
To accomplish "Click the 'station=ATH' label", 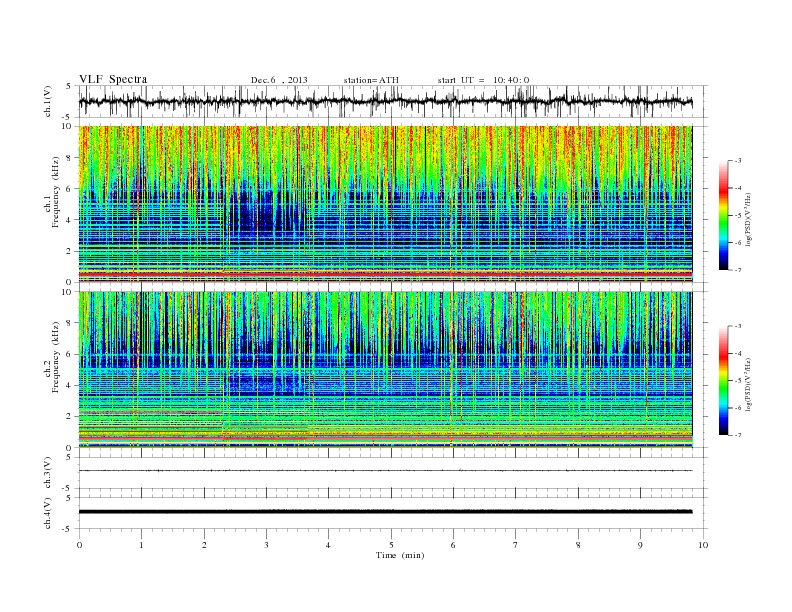I will click(371, 80).
